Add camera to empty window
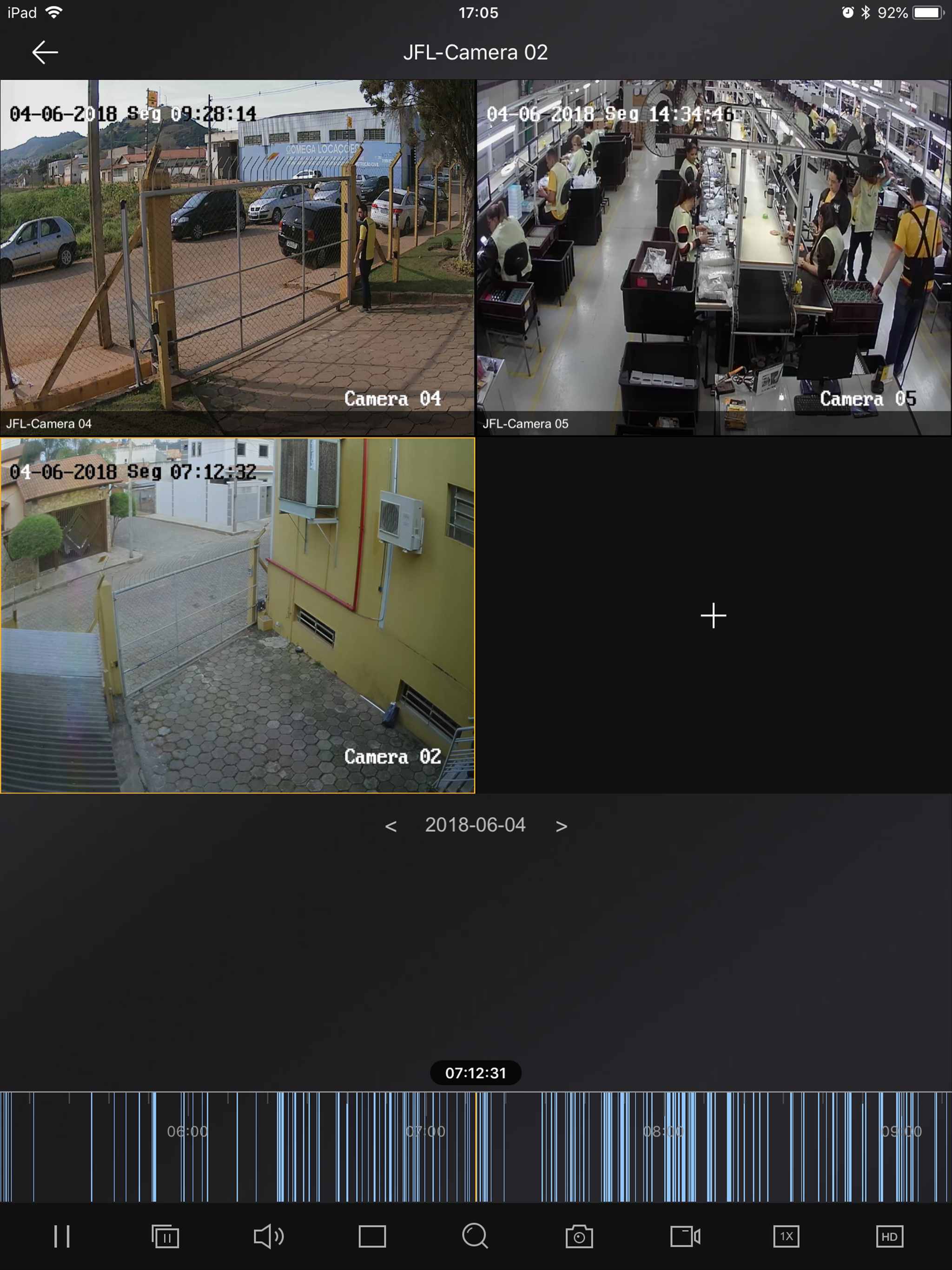 pos(713,615)
